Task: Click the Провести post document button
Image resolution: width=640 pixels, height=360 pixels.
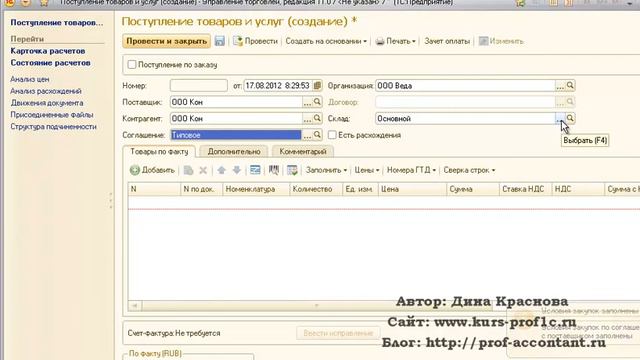Action: click(x=255, y=41)
